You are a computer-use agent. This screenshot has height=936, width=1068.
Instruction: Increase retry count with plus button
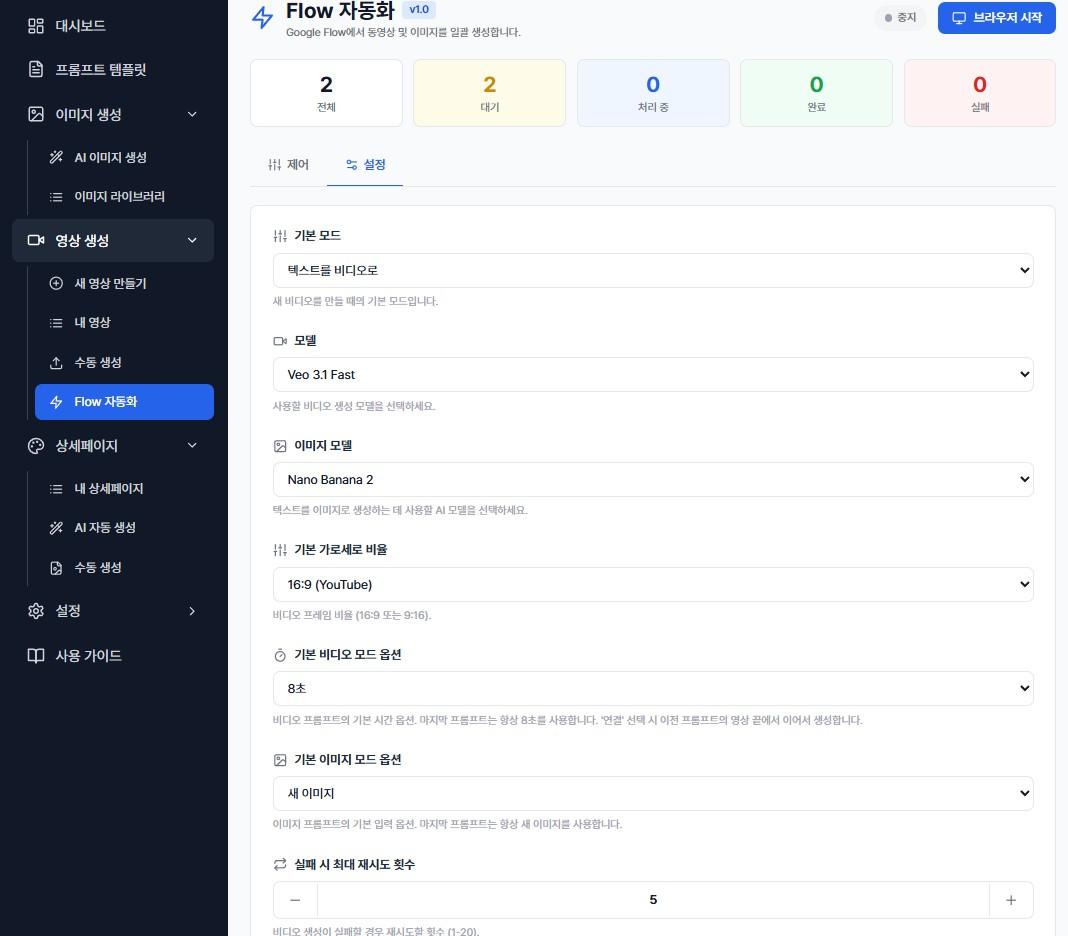(x=1011, y=900)
